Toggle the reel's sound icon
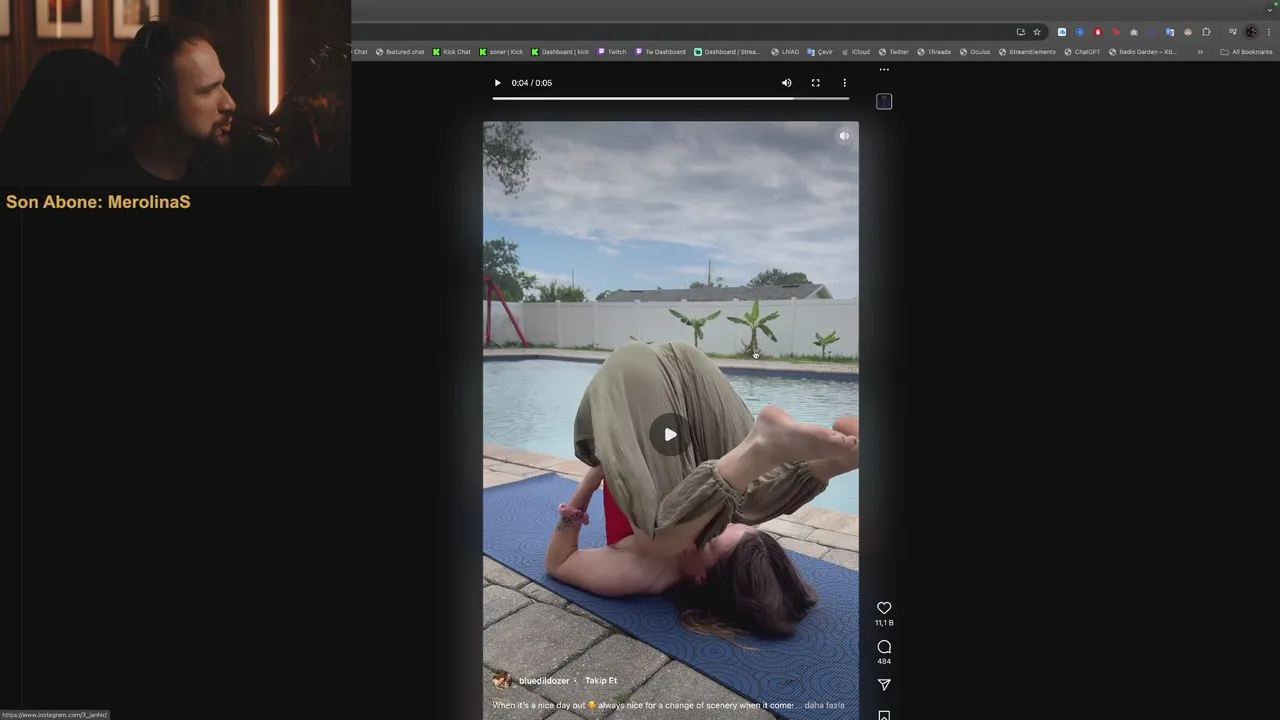 point(844,136)
